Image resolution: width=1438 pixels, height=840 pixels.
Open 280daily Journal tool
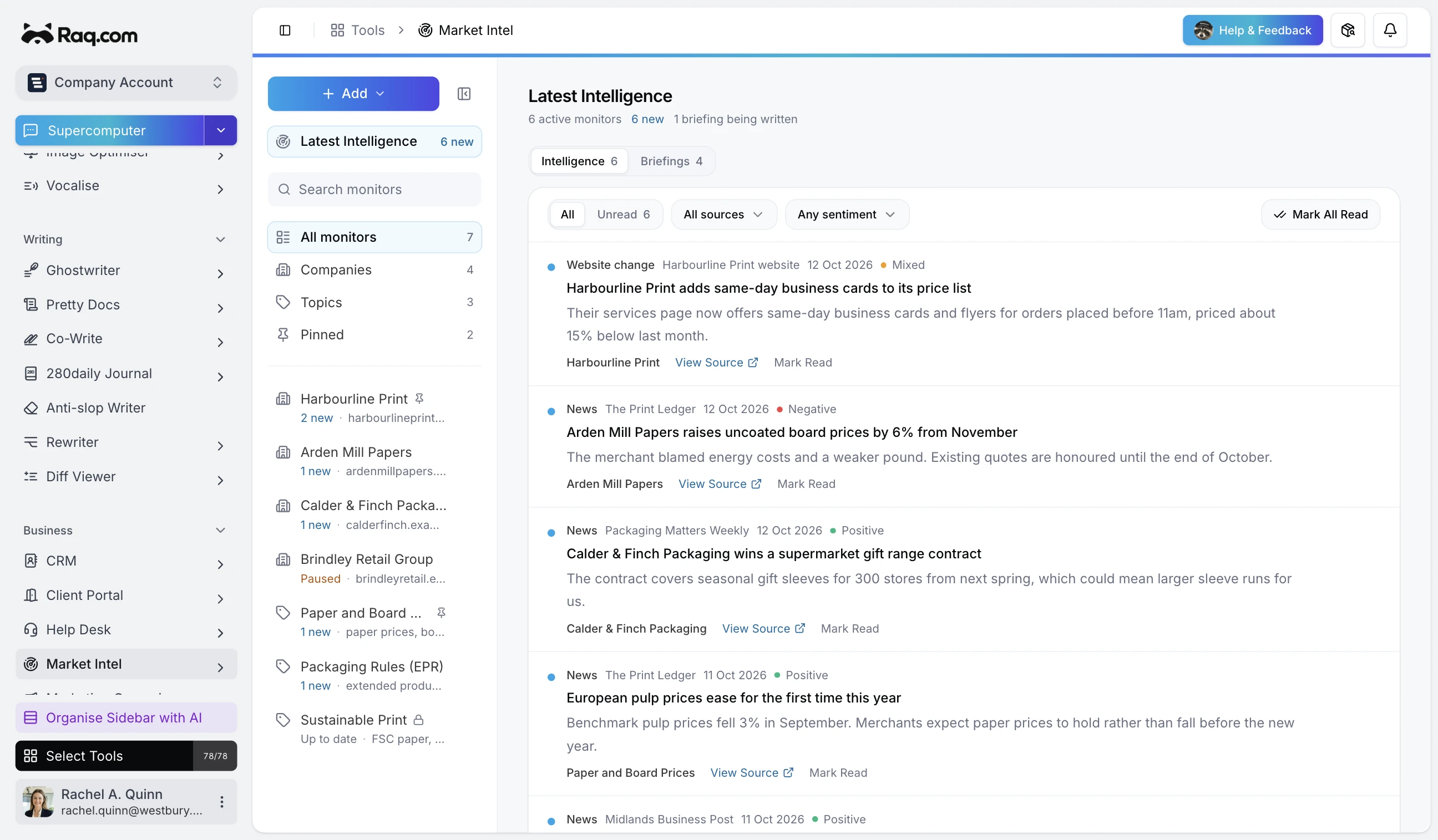126,374
